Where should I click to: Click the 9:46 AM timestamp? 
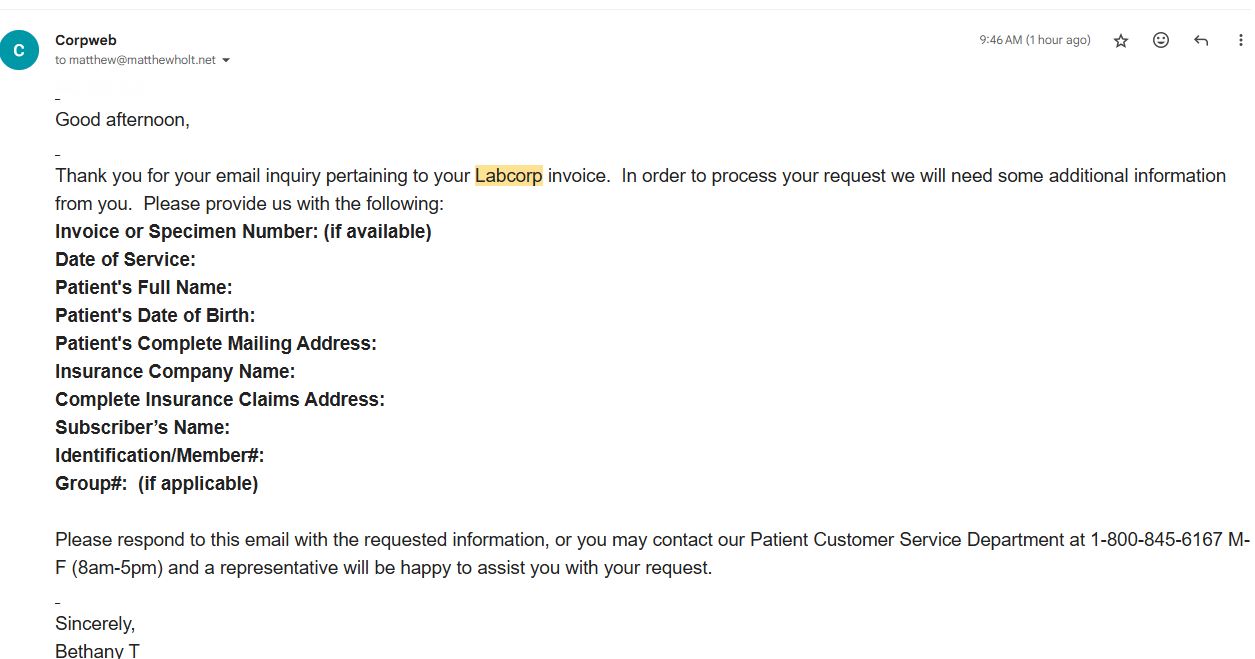click(x=1034, y=40)
